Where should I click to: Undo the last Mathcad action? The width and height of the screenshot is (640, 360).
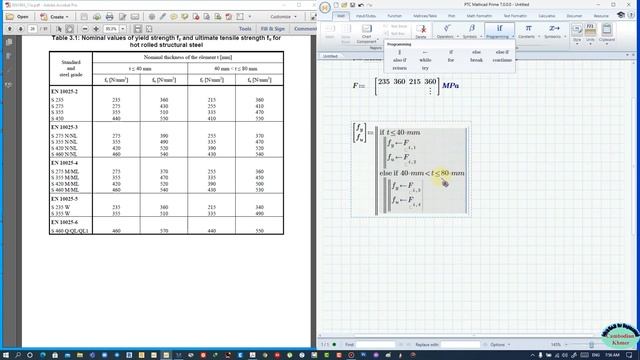coord(361,5)
